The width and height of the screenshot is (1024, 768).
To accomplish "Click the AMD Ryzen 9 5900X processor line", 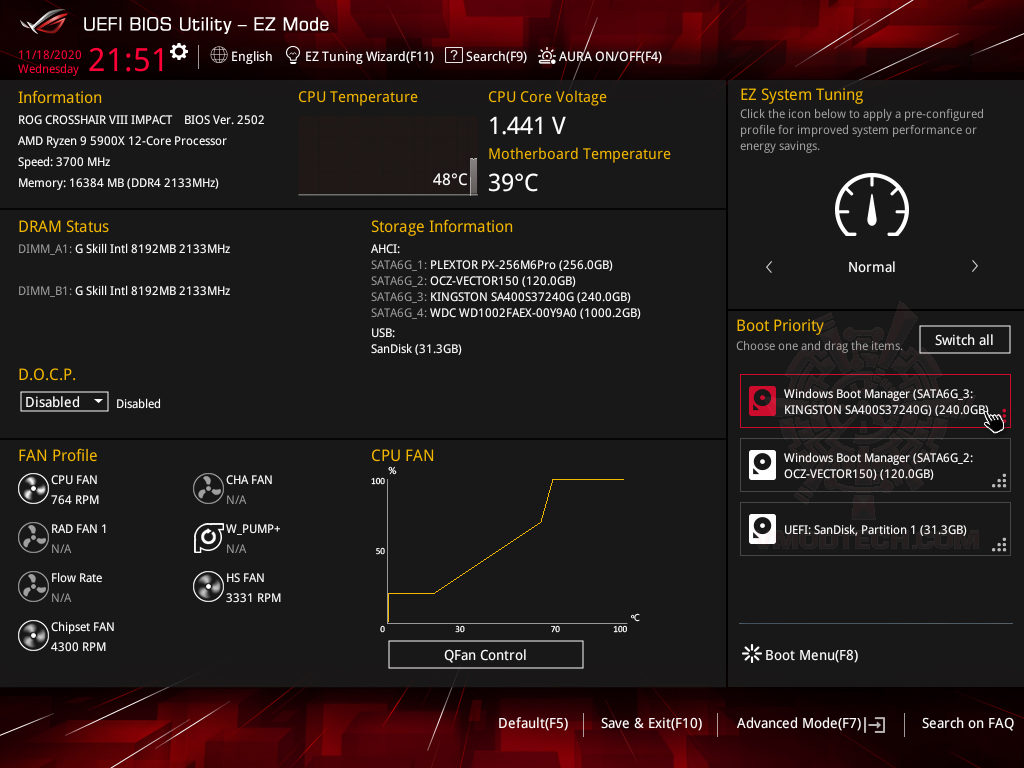I will 122,140.
